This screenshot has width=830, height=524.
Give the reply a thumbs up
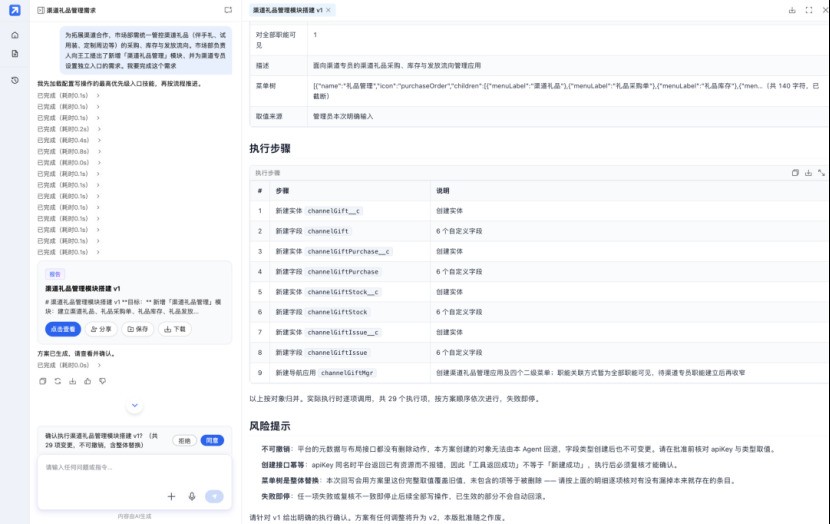(87, 381)
